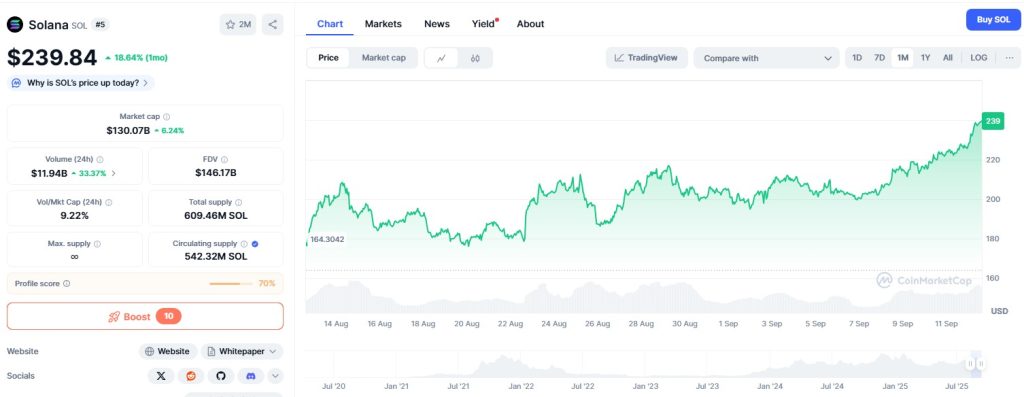Click the 9.22% Vol/Mkt Cap value
1024x397 pixels.
(x=74, y=215)
